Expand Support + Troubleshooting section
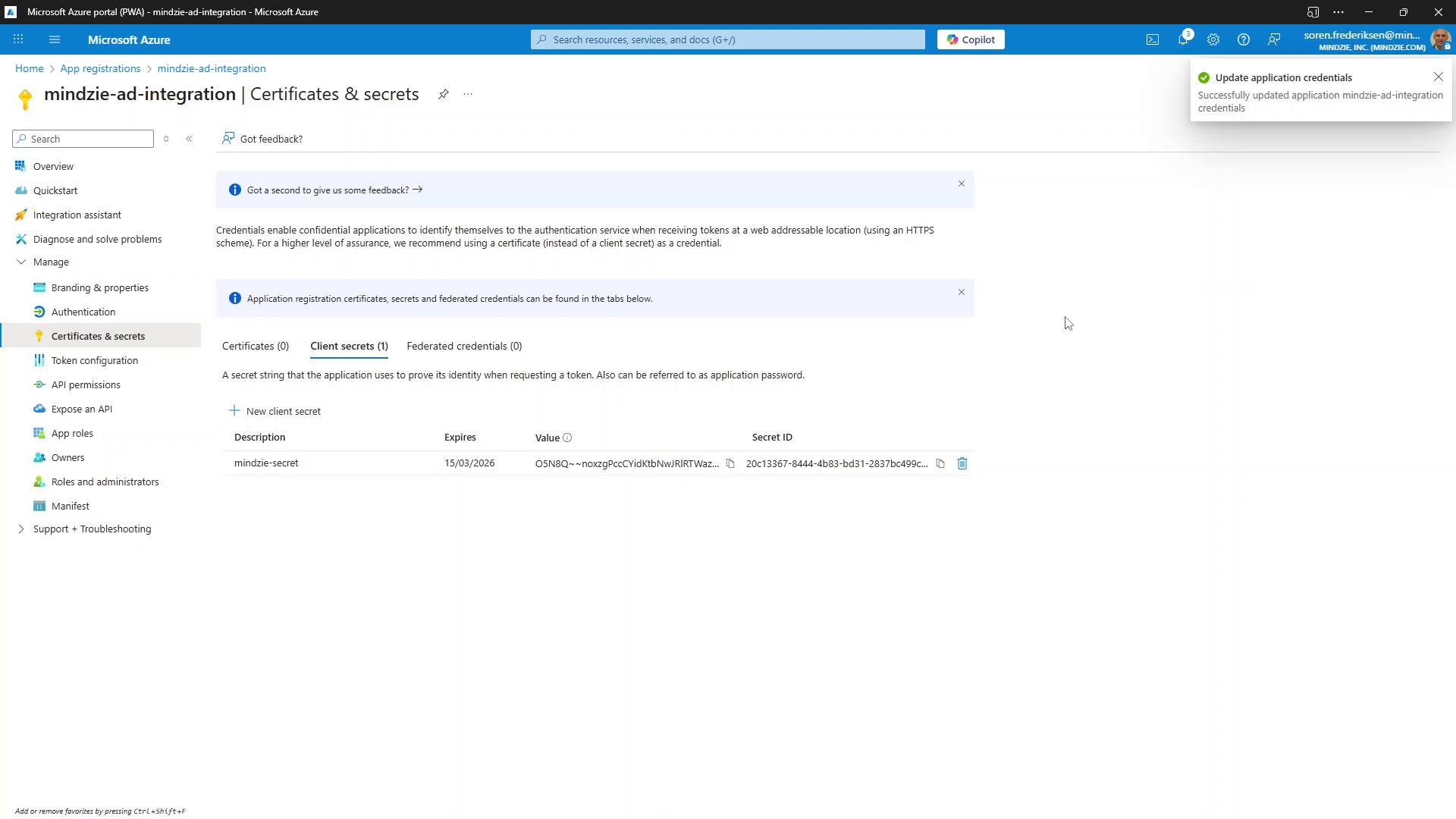The width and height of the screenshot is (1456, 819). pos(21,529)
